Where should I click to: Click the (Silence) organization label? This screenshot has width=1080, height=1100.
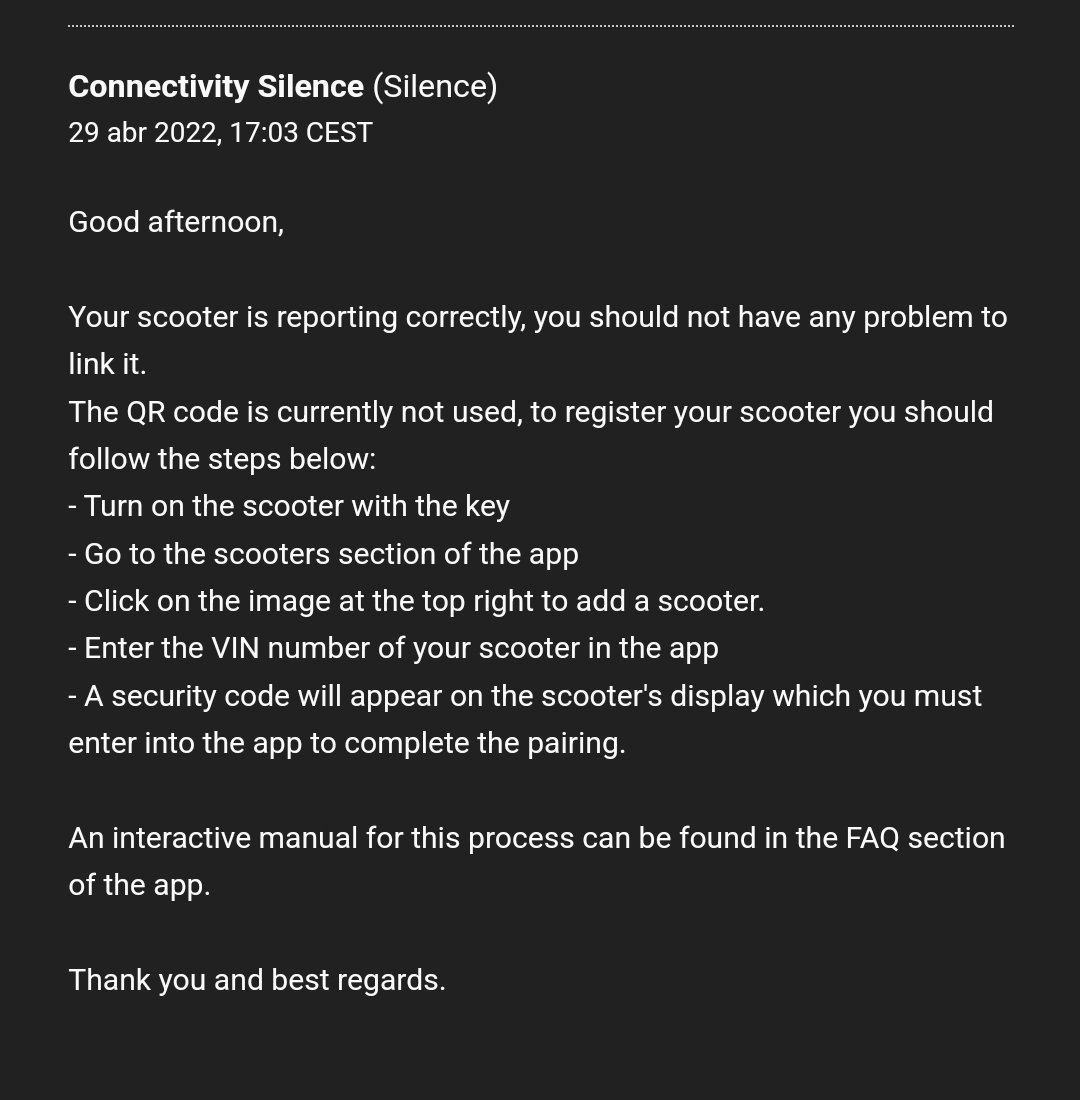[435, 87]
